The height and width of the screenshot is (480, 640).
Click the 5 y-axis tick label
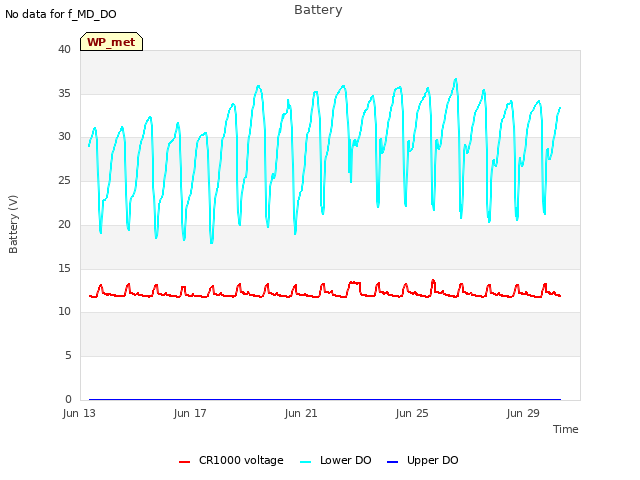click(68, 356)
